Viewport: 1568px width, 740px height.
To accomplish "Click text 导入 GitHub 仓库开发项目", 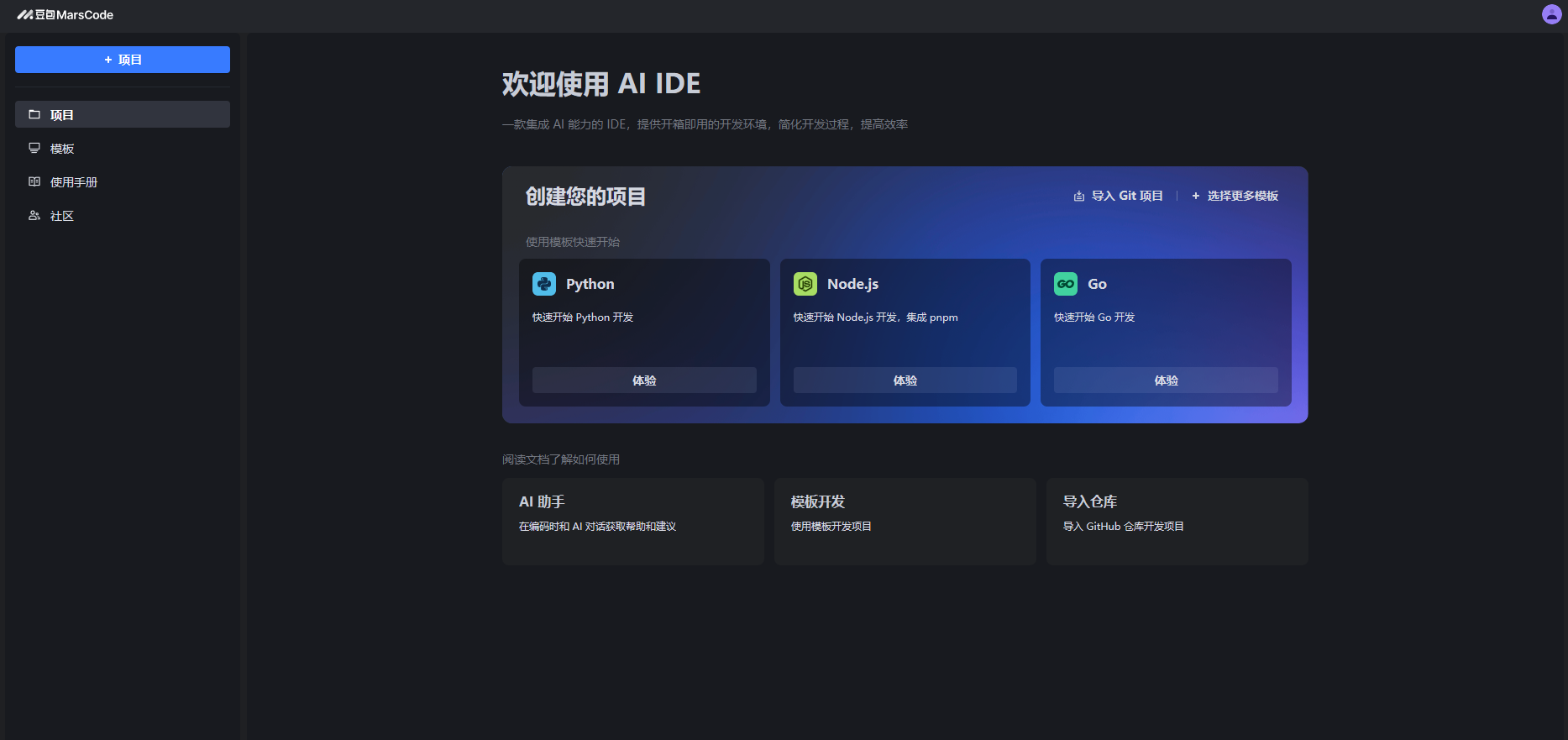I will 1124,527.
